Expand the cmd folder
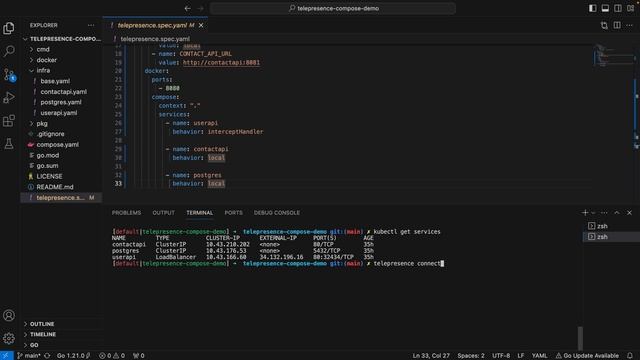The width and height of the screenshot is (640, 360). 61,49
